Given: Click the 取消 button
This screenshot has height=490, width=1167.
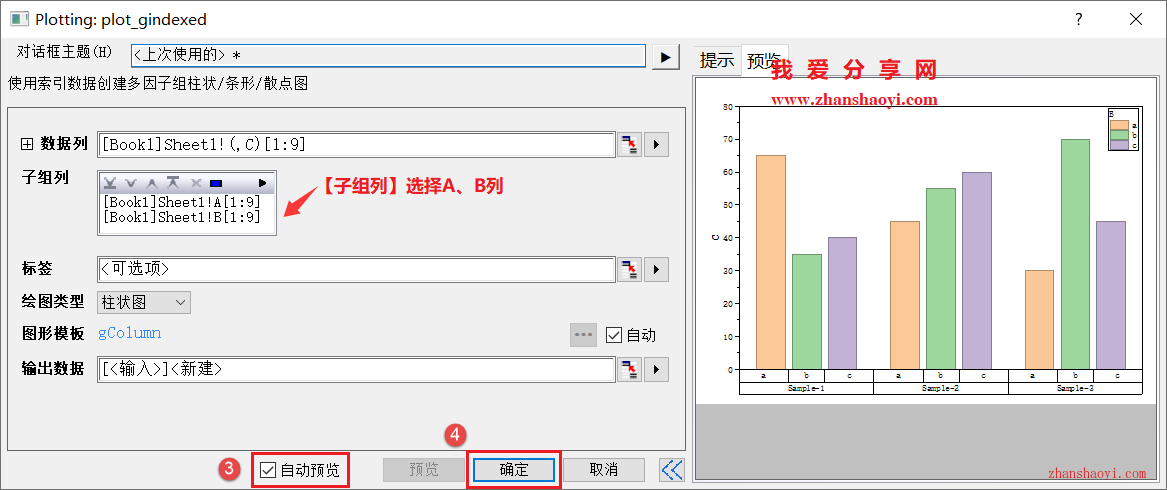Looking at the screenshot, I should click(x=603, y=469).
